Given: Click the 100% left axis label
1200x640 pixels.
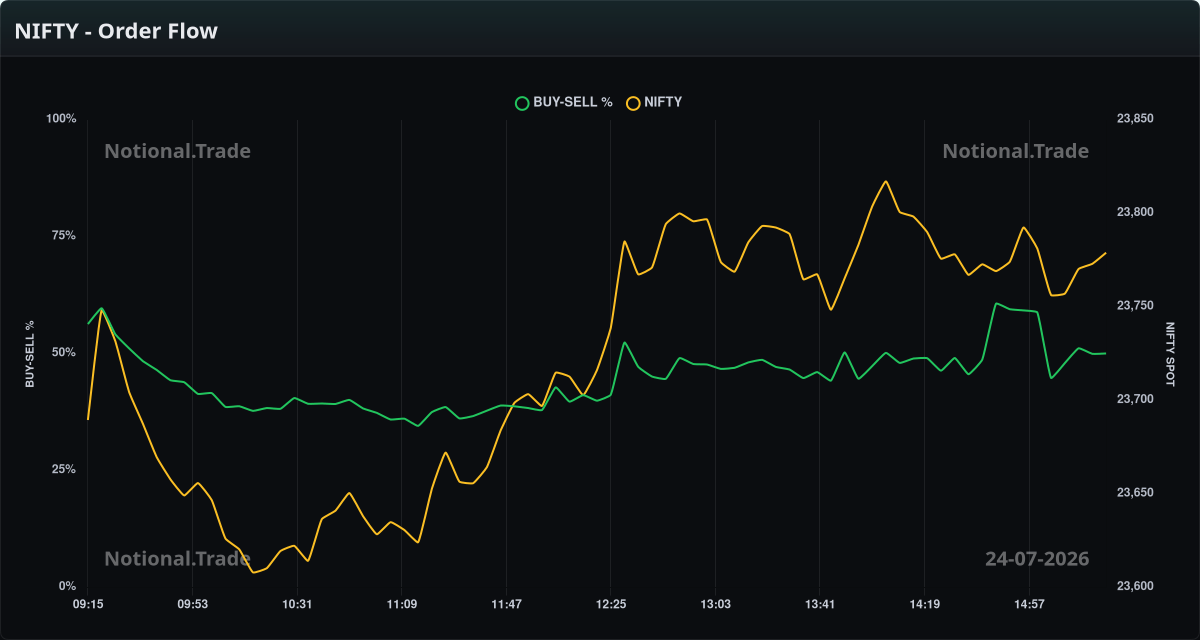Looking at the screenshot, I should (62, 119).
